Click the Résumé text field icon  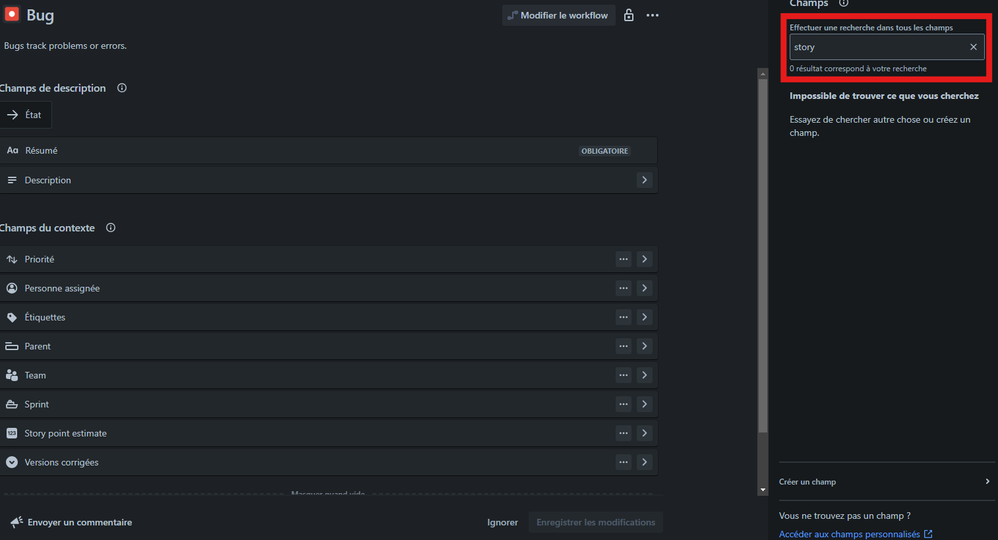pos(12,150)
